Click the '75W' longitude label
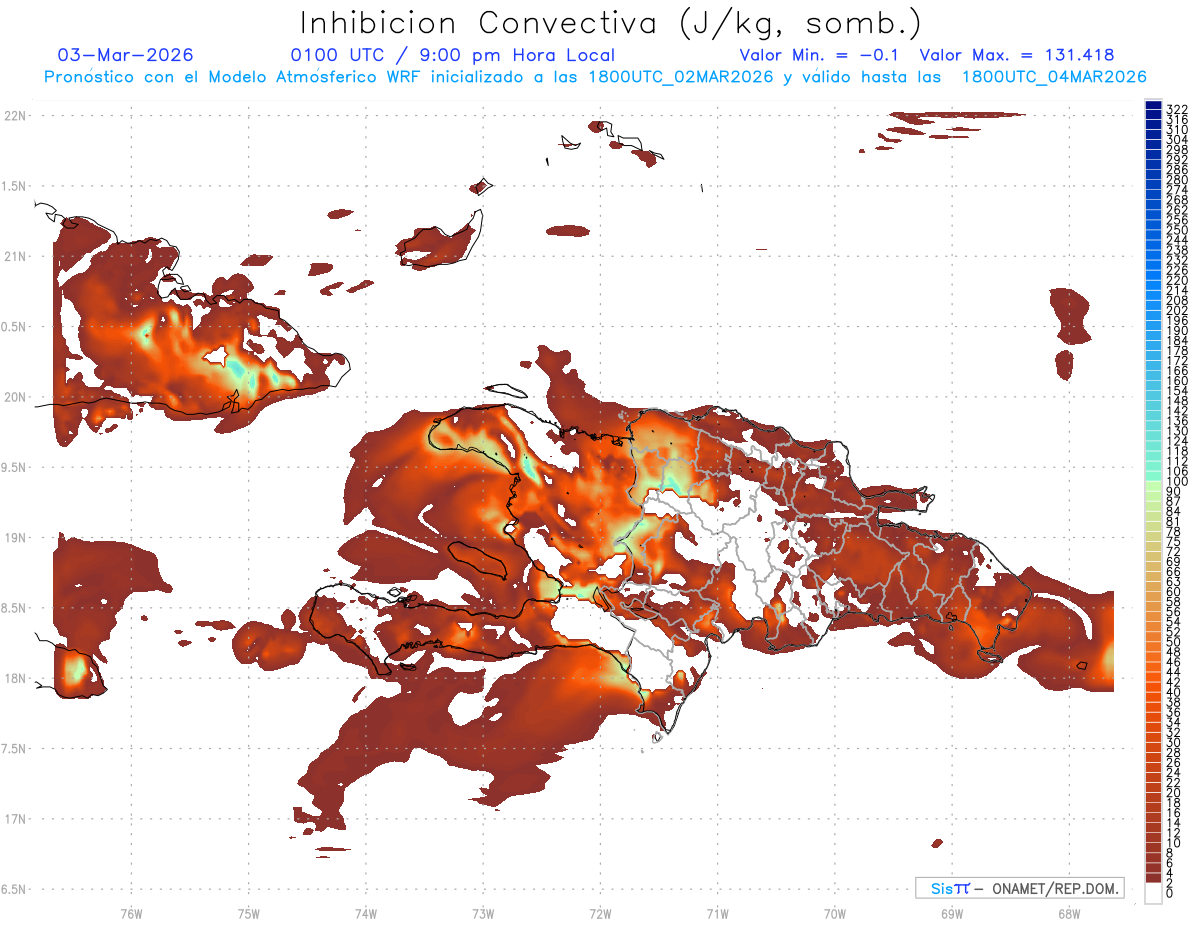This screenshot has width=1200, height=927. coord(248,913)
